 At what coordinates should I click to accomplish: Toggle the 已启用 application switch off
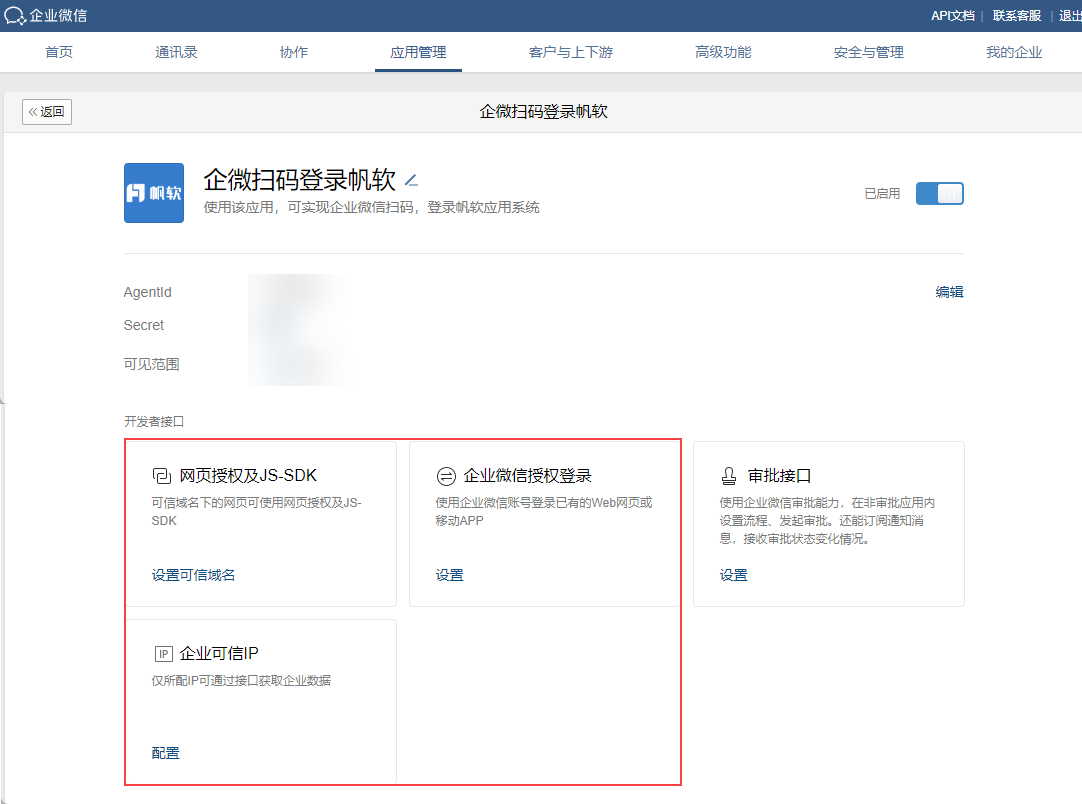click(939, 193)
